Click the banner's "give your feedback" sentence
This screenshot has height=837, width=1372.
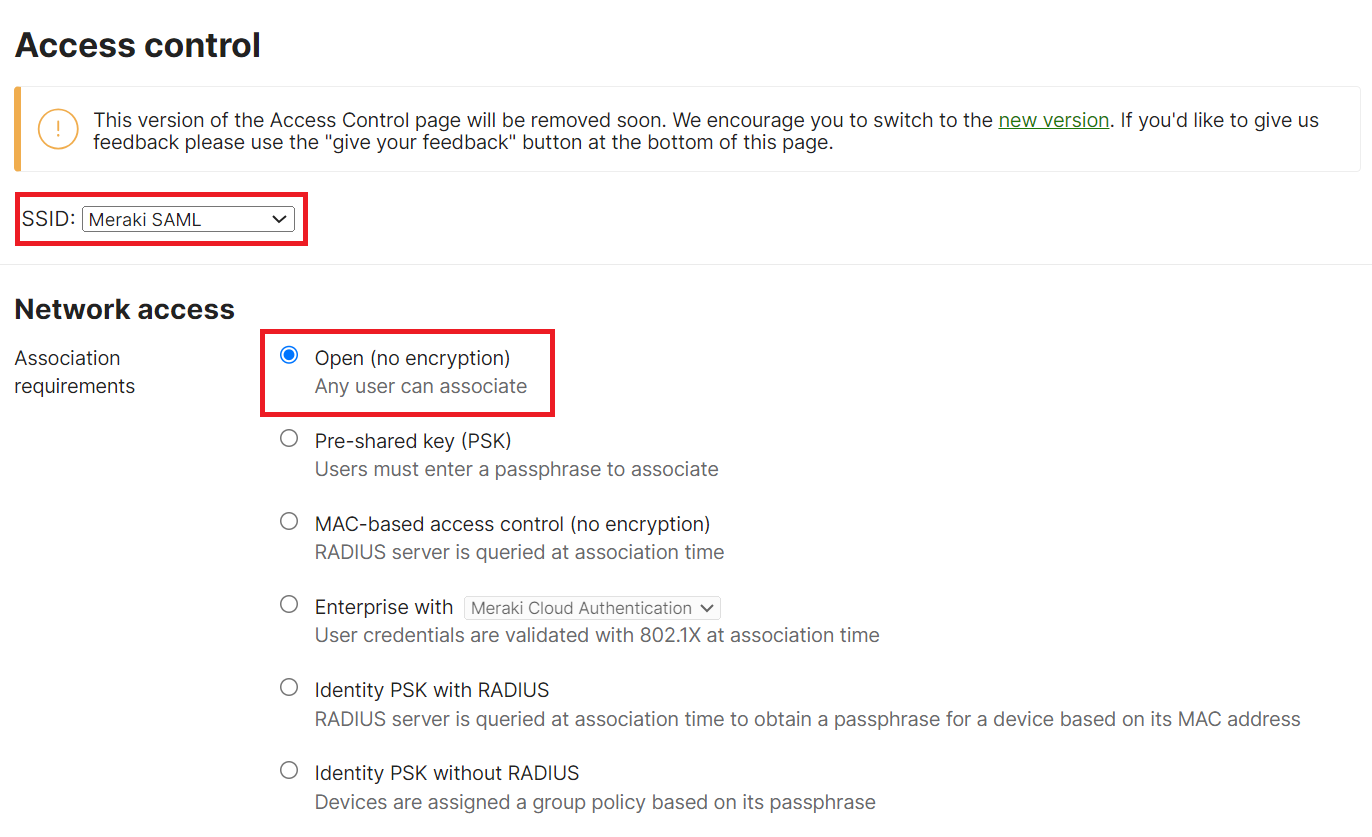coord(463,142)
